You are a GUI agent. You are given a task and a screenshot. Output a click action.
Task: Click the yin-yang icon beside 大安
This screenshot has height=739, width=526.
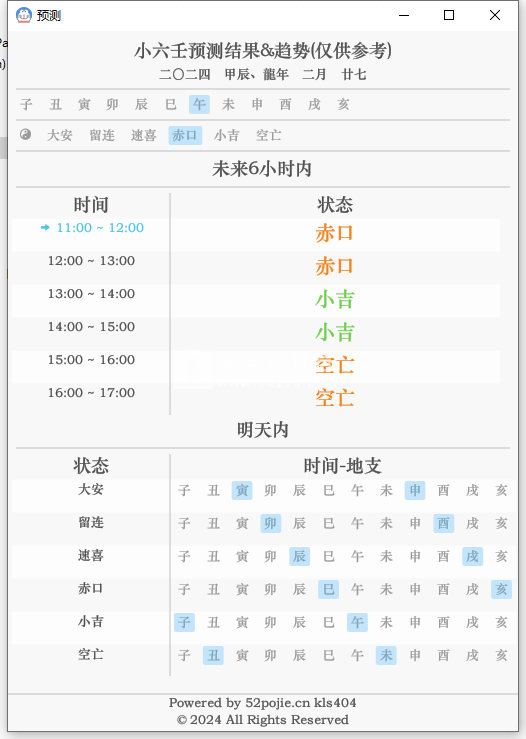pyautogui.click(x=25, y=135)
